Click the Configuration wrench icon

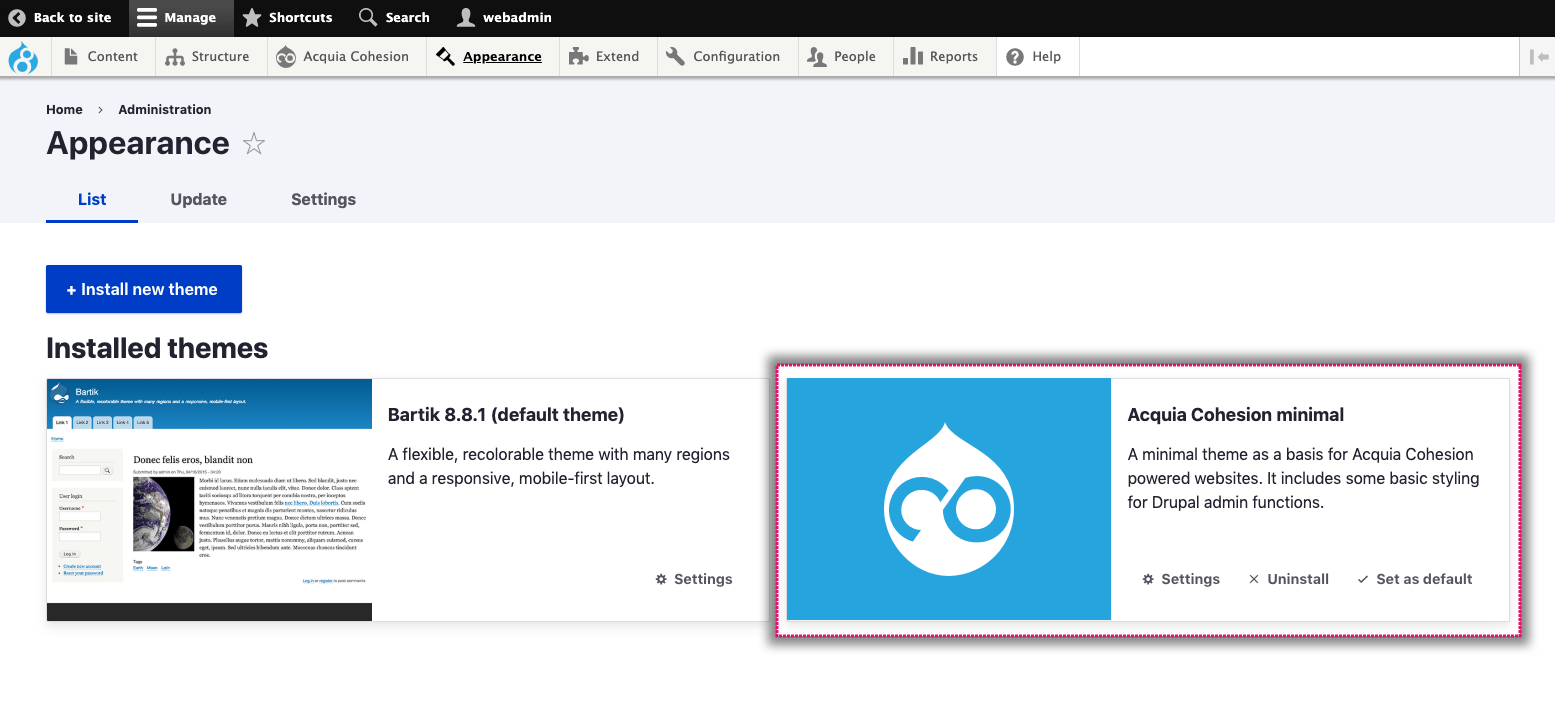click(x=675, y=57)
